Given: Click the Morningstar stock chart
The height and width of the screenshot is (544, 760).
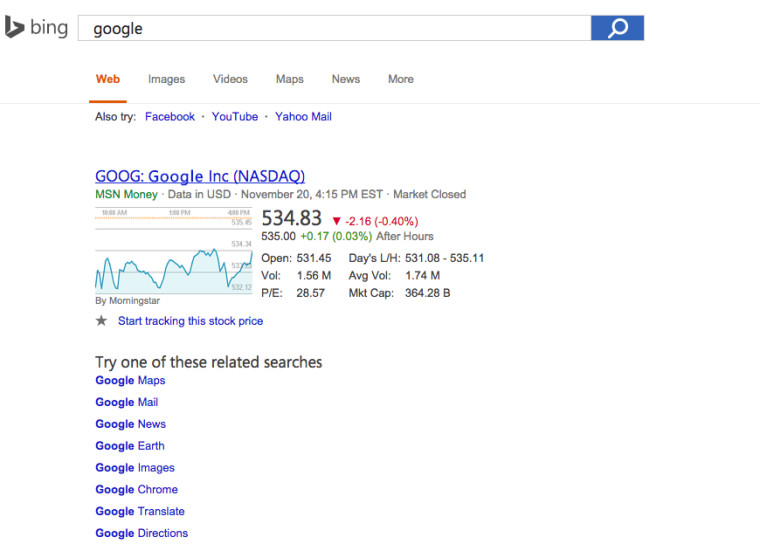Looking at the screenshot, I should (x=174, y=251).
